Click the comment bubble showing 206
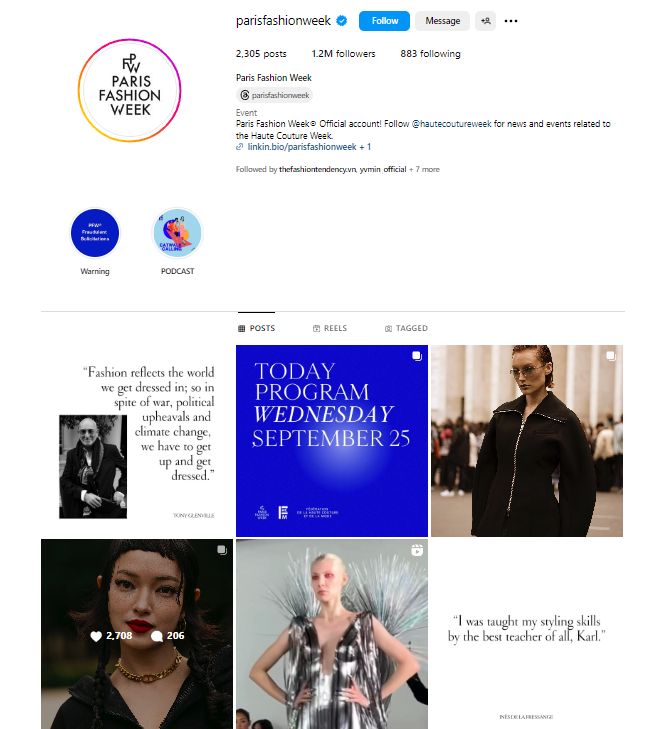Screen dimensions: 660x729 click(157, 636)
